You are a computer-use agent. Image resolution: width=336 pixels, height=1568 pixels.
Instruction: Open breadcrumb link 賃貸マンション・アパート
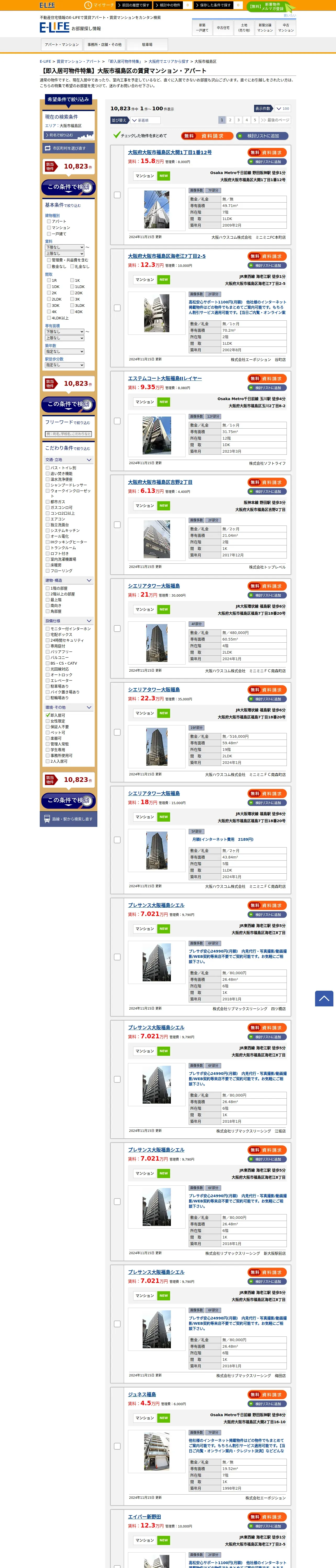point(79,61)
